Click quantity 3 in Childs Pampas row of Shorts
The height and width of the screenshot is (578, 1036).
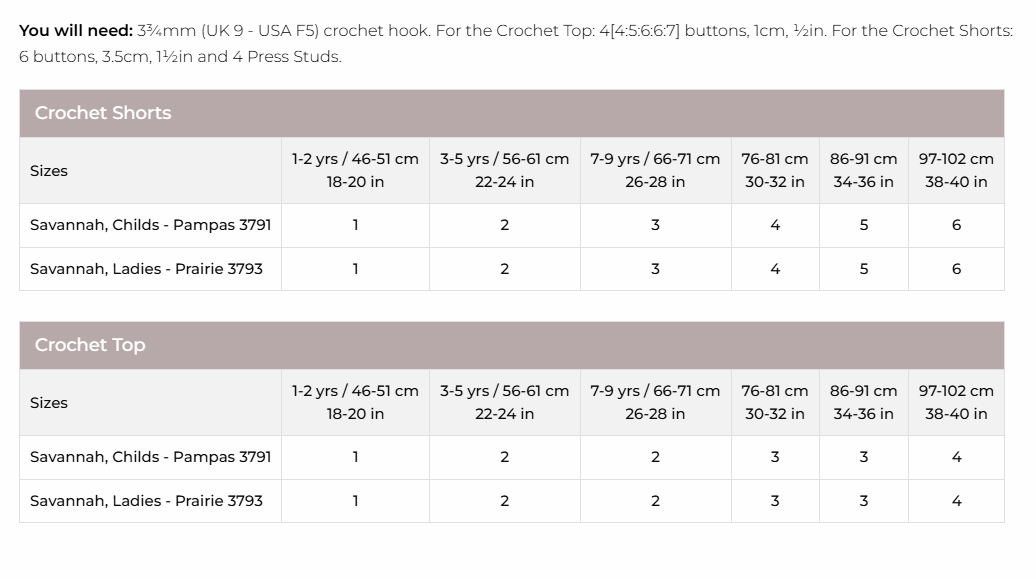click(655, 225)
